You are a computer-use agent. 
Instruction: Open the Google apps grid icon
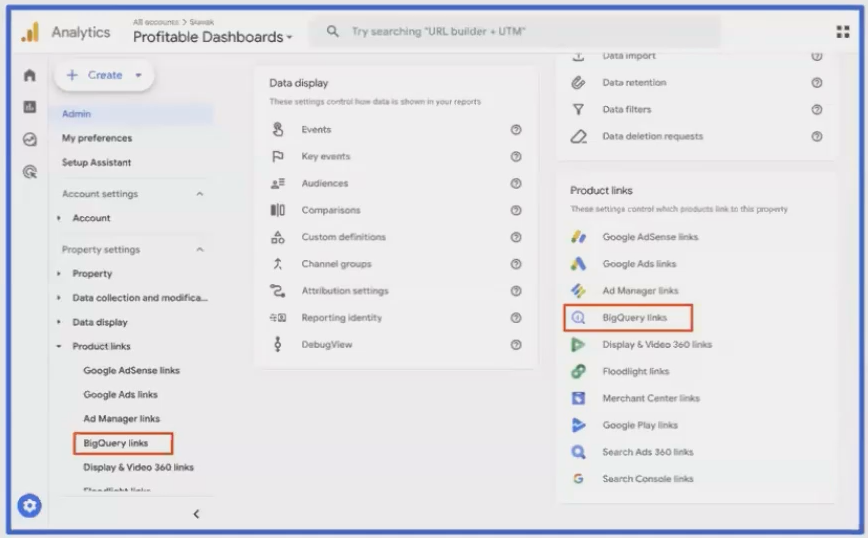coord(843,32)
